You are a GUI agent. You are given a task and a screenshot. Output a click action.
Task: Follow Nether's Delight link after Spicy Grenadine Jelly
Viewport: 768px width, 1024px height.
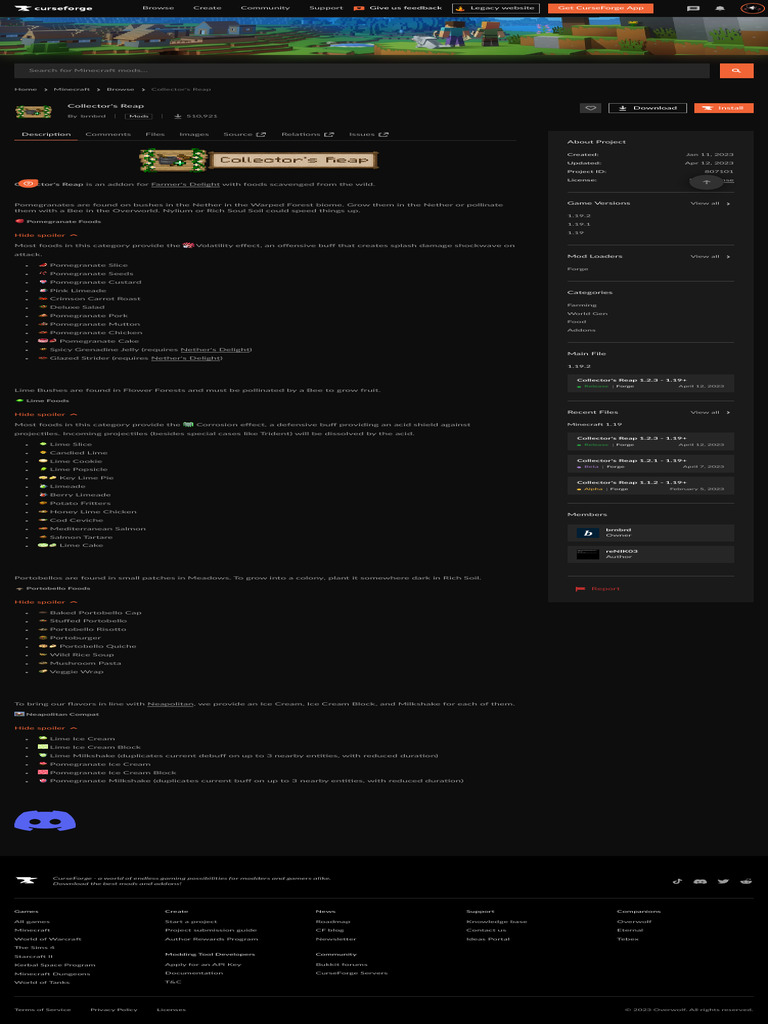(215, 349)
